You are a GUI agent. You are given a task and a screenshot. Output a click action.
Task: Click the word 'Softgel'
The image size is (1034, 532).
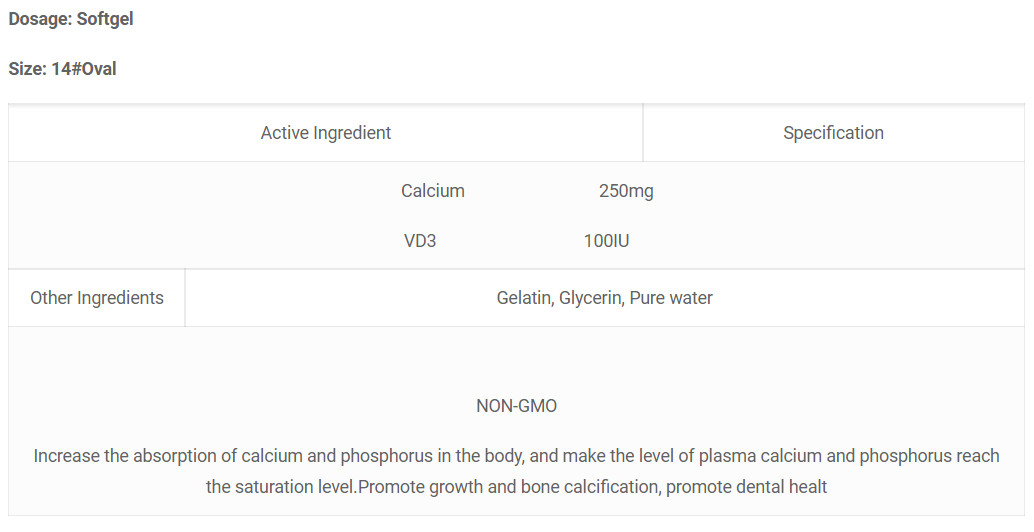tap(105, 19)
